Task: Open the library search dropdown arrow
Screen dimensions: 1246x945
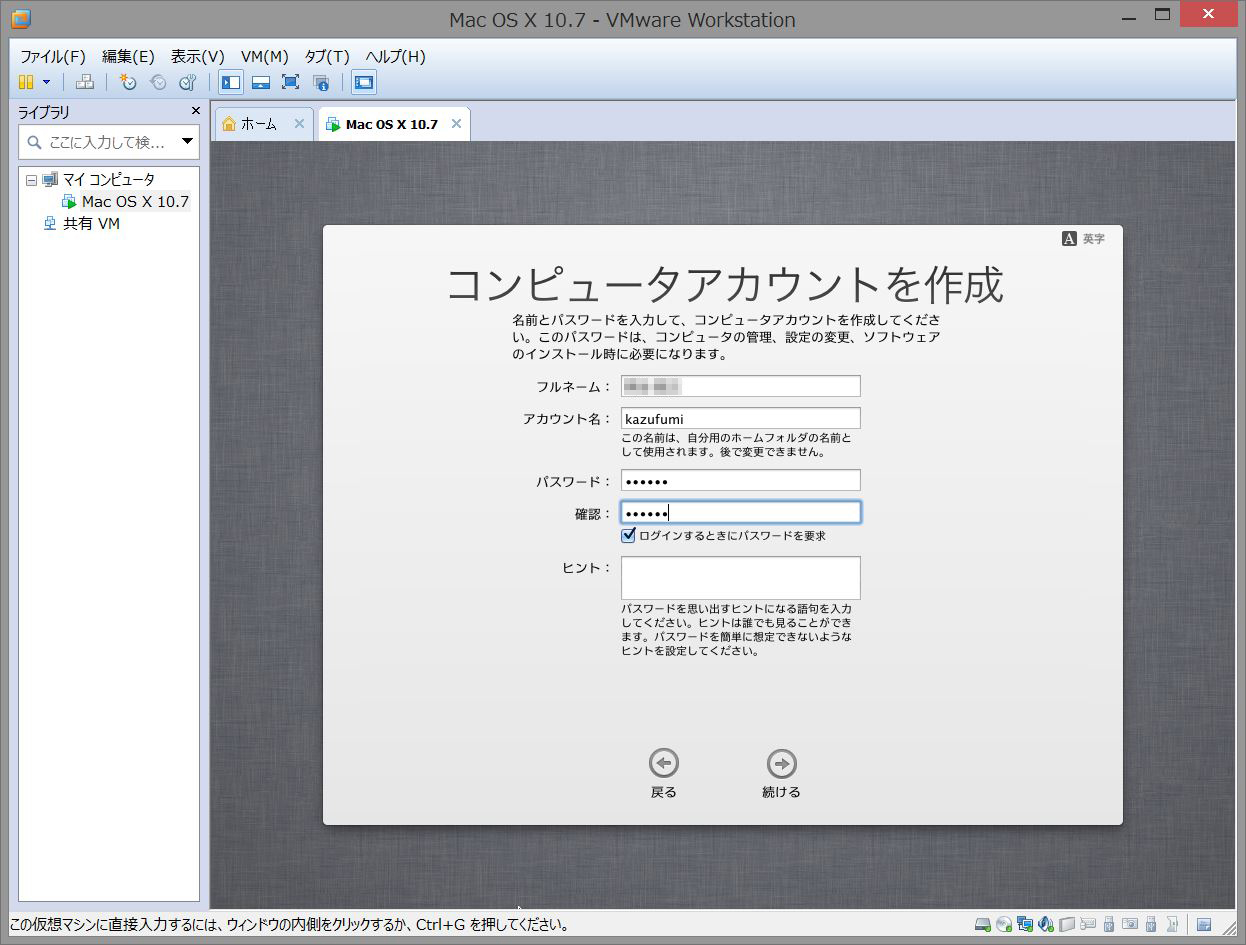Action: 187,142
